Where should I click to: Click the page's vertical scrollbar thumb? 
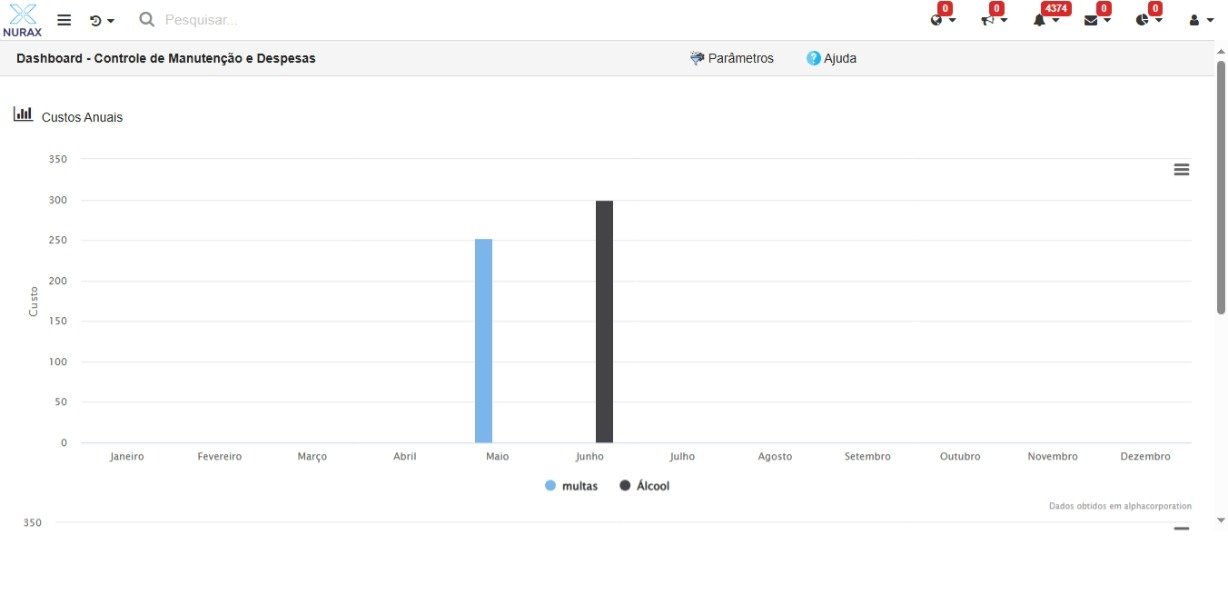(1221, 185)
